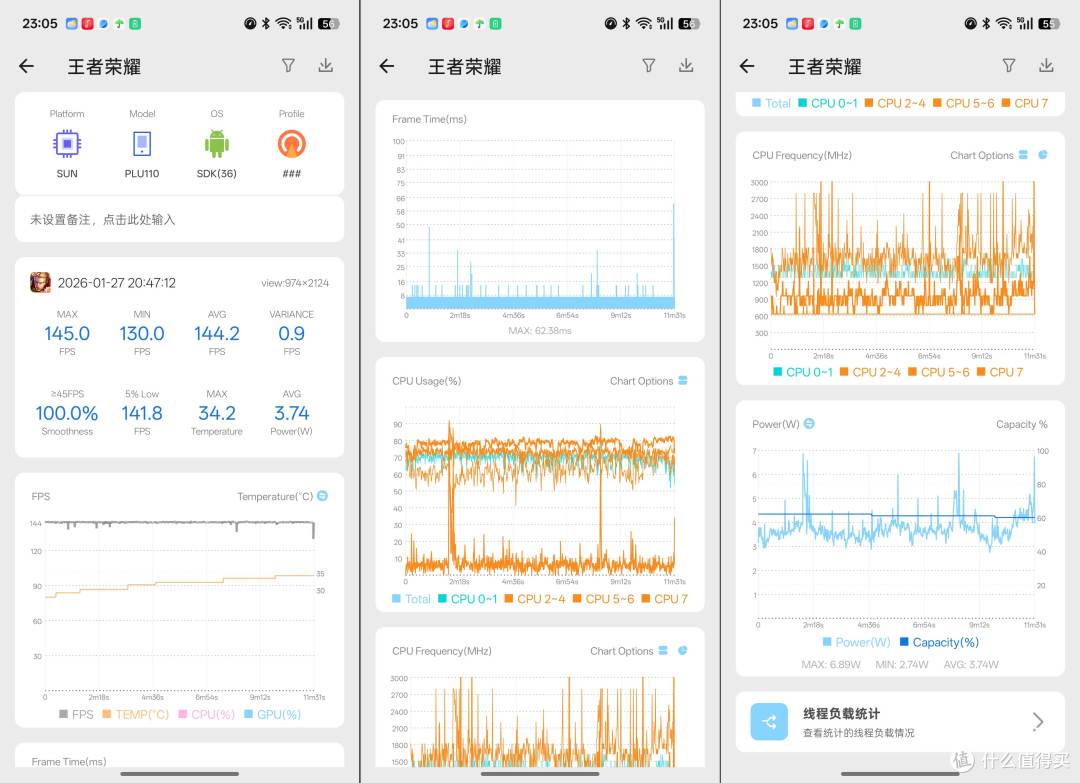
Task: Tap the round icon beside Chart Options, right CPU Frequency
Action: tap(1043, 154)
